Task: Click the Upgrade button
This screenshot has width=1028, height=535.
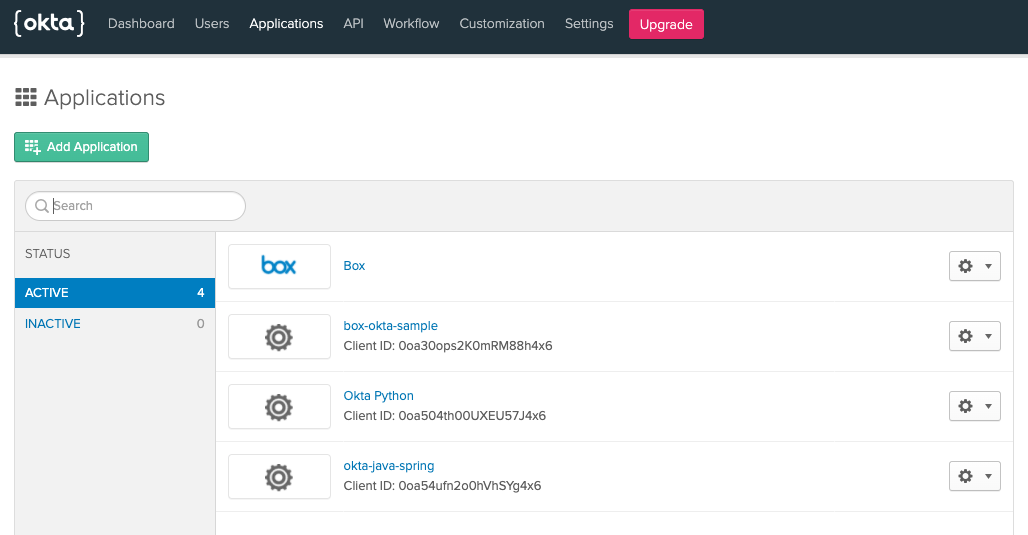Action: click(666, 24)
